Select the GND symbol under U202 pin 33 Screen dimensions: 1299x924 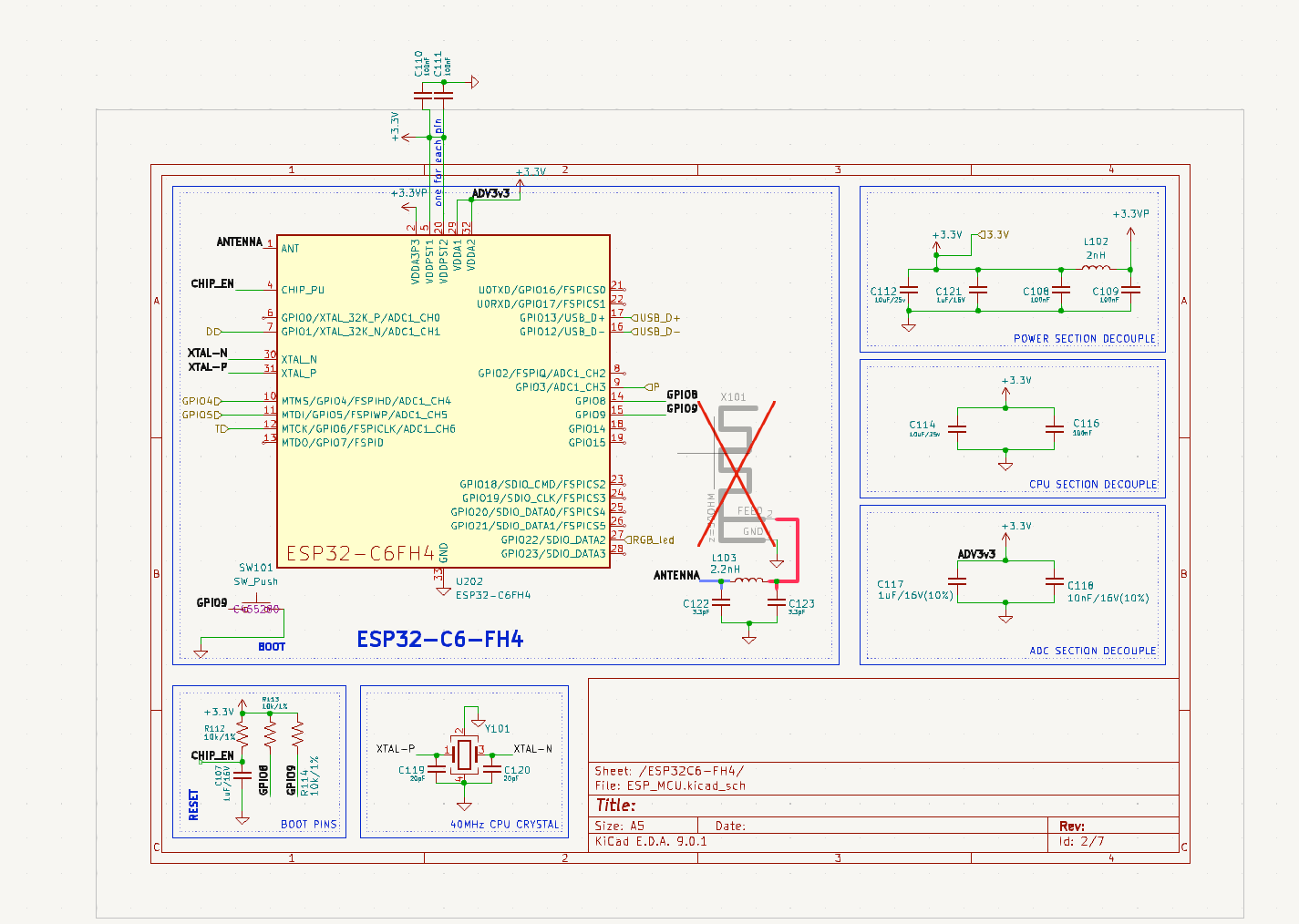click(444, 590)
